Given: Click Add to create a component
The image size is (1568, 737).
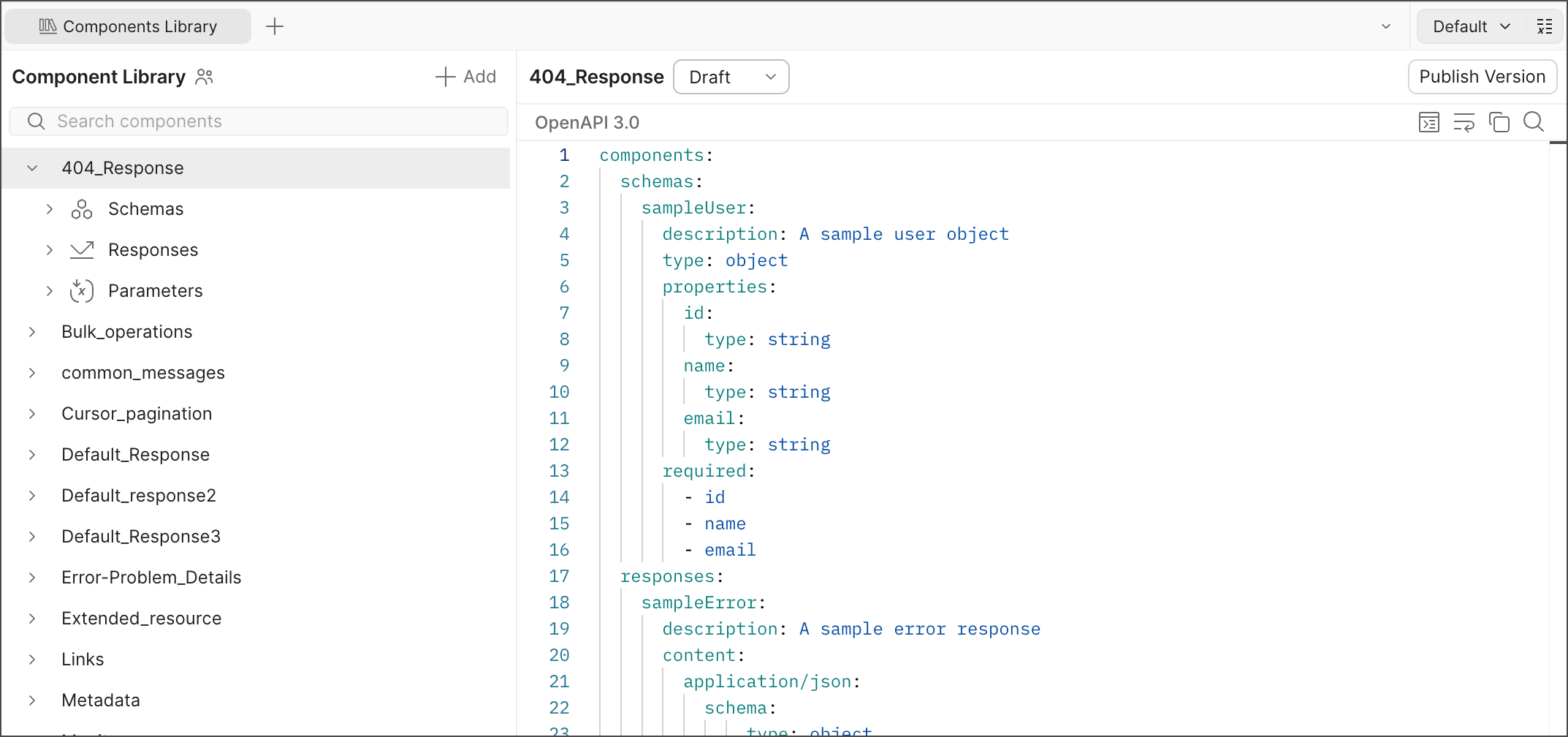Looking at the screenshot, I should point(466,77).
